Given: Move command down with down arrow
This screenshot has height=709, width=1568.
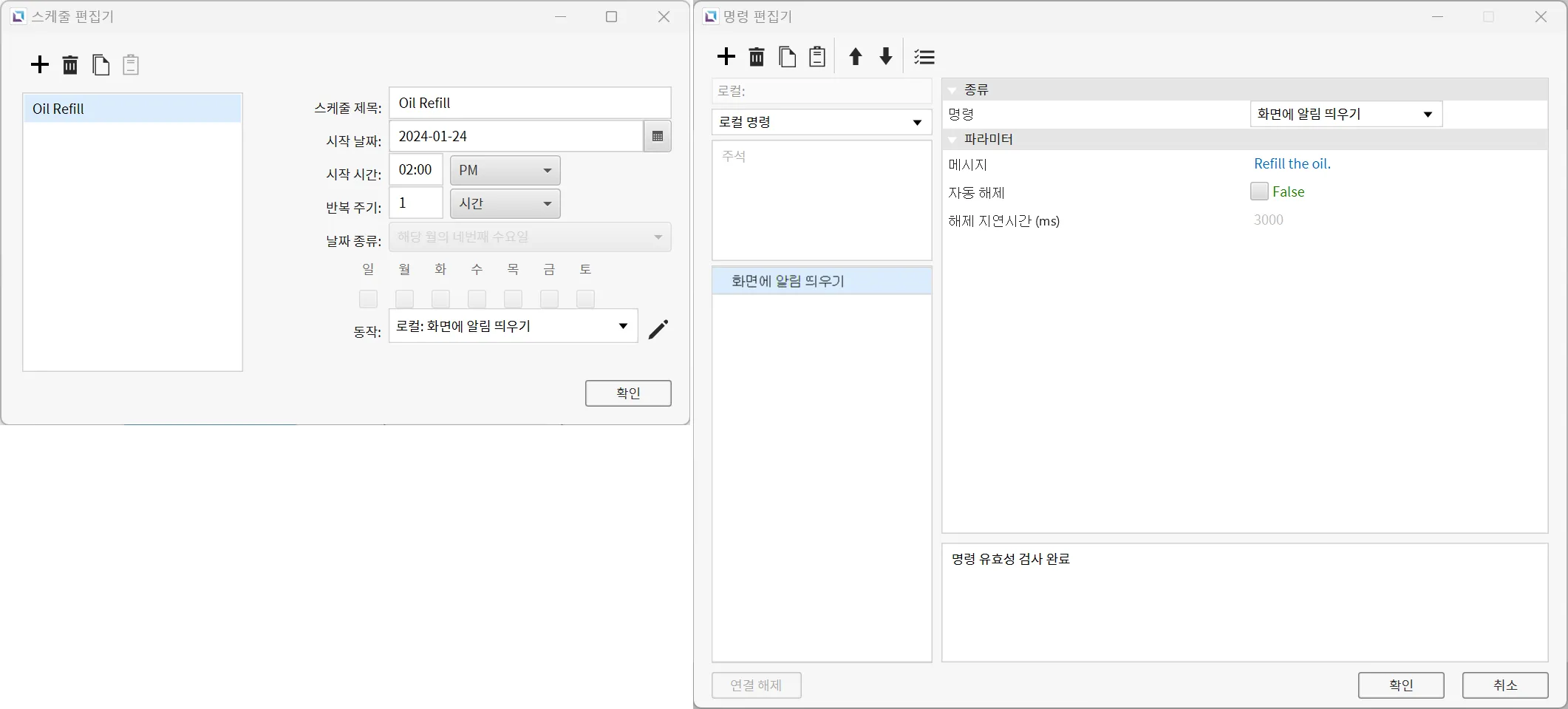Looking at the screenshot, I should tap(885, 57).
